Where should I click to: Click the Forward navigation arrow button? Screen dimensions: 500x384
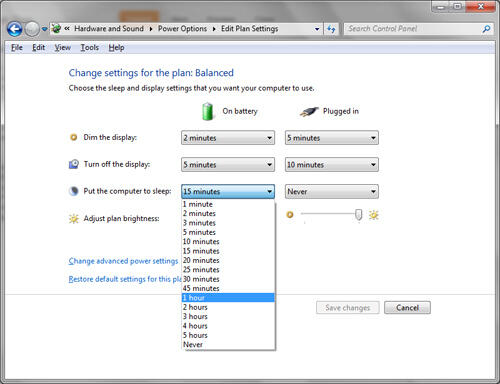32,29
